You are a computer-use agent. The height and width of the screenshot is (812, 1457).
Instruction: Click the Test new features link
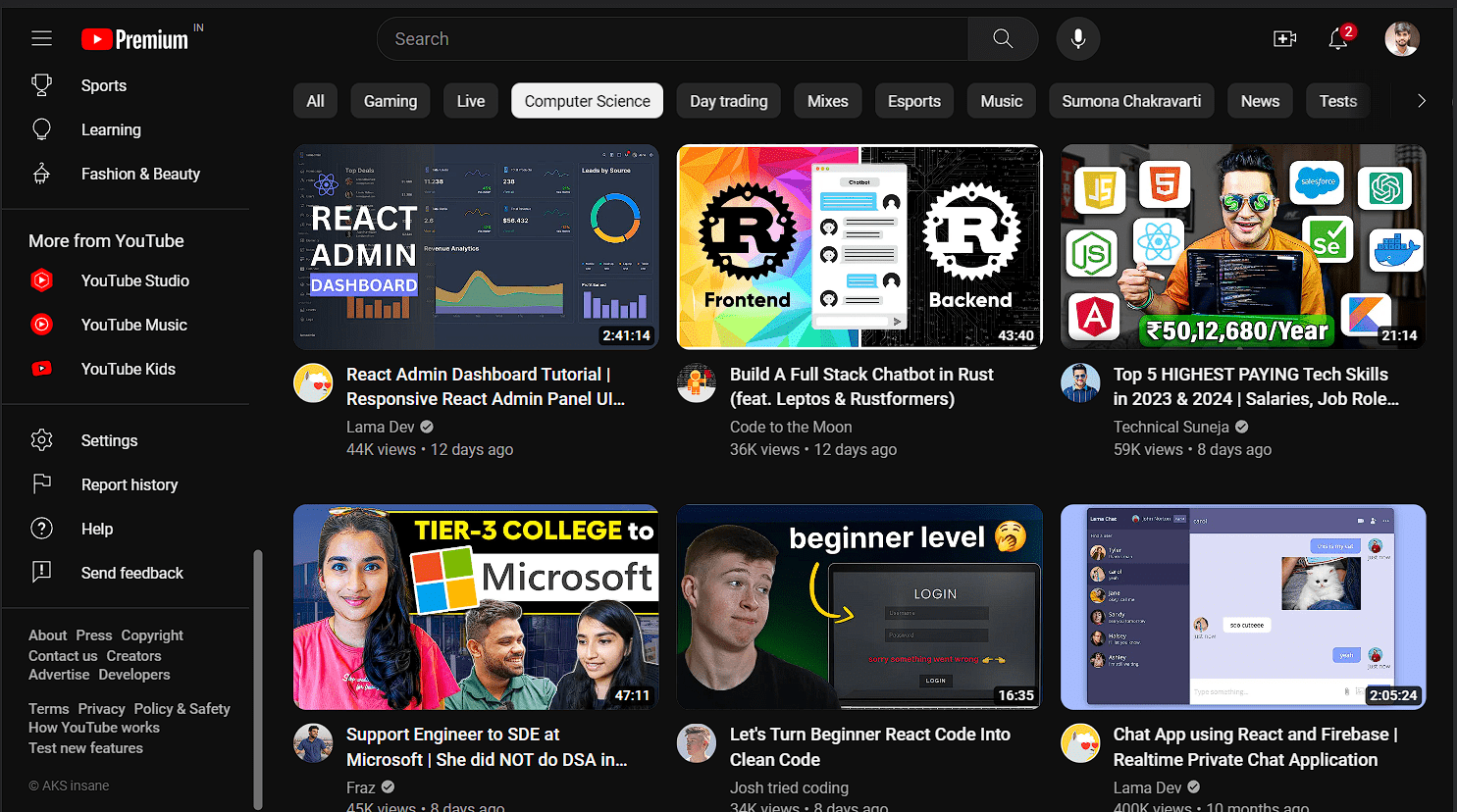[x=85, y=748]
